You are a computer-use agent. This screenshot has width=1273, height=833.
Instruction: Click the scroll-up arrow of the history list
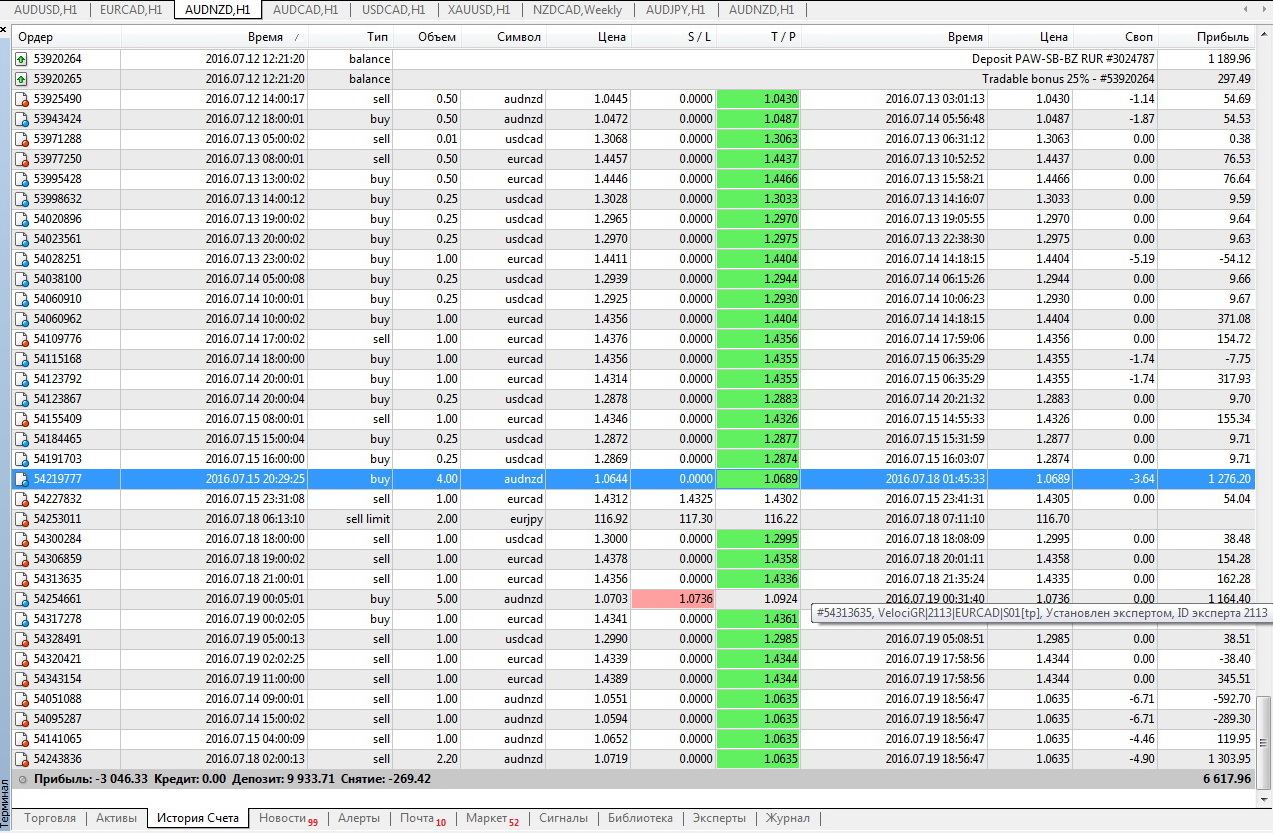coord(1264,36)
